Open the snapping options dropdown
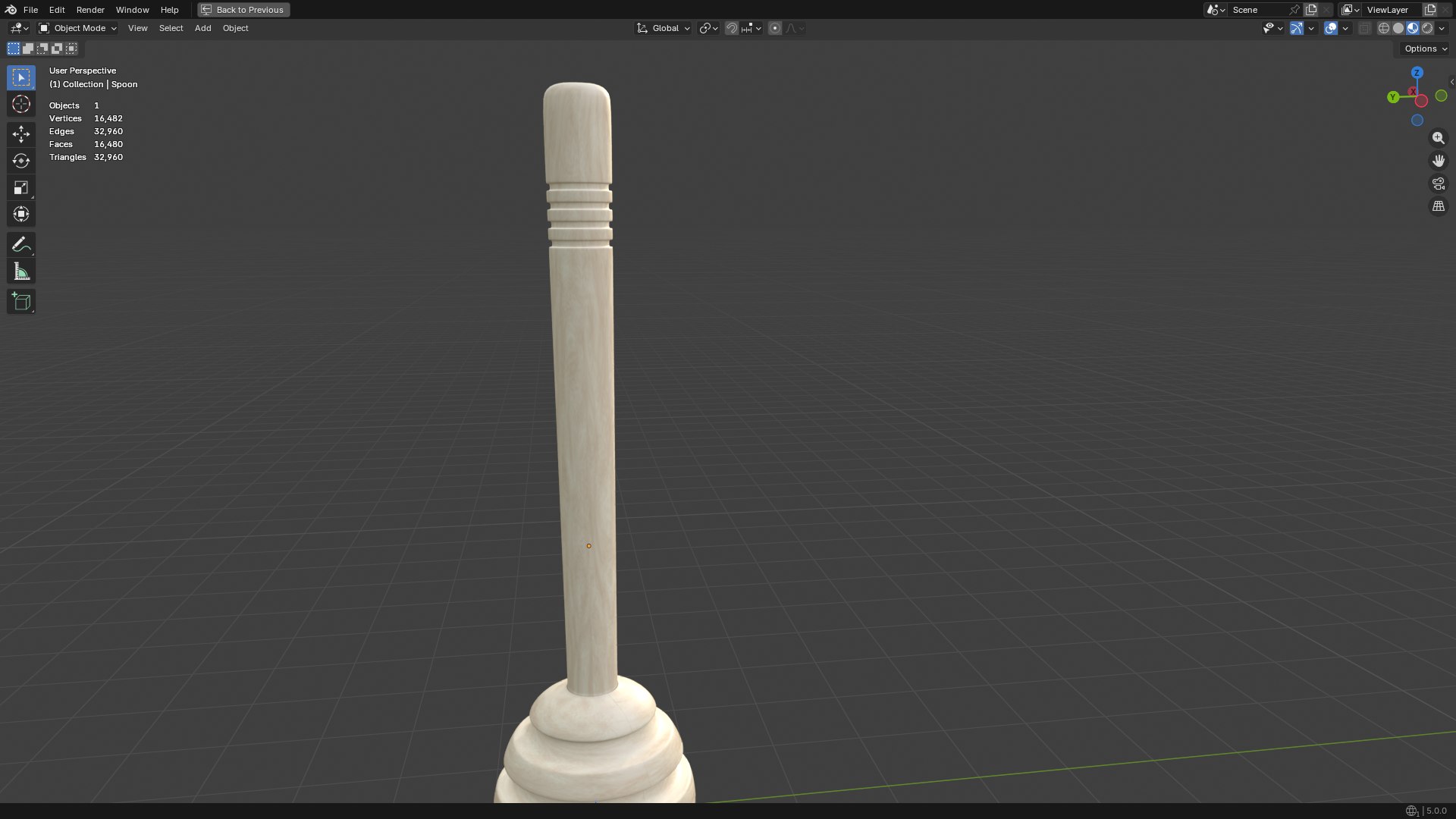1456x819 pixels. click(x=752, y=28)
